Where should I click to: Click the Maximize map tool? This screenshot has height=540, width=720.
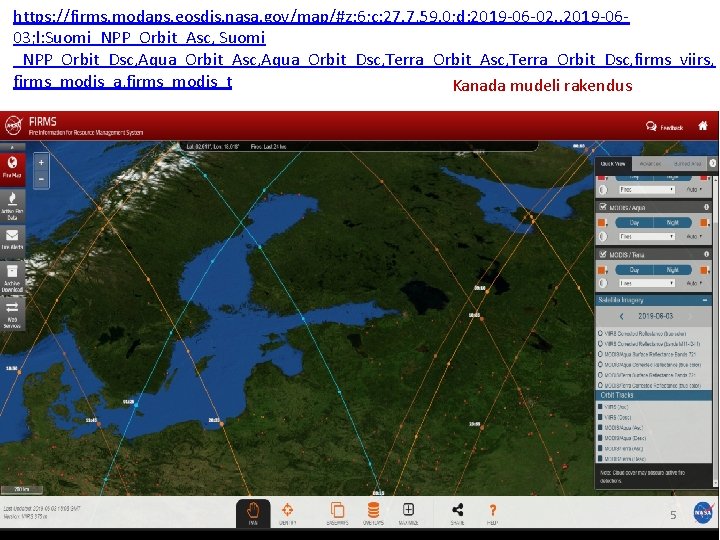(x=408, y=513)
